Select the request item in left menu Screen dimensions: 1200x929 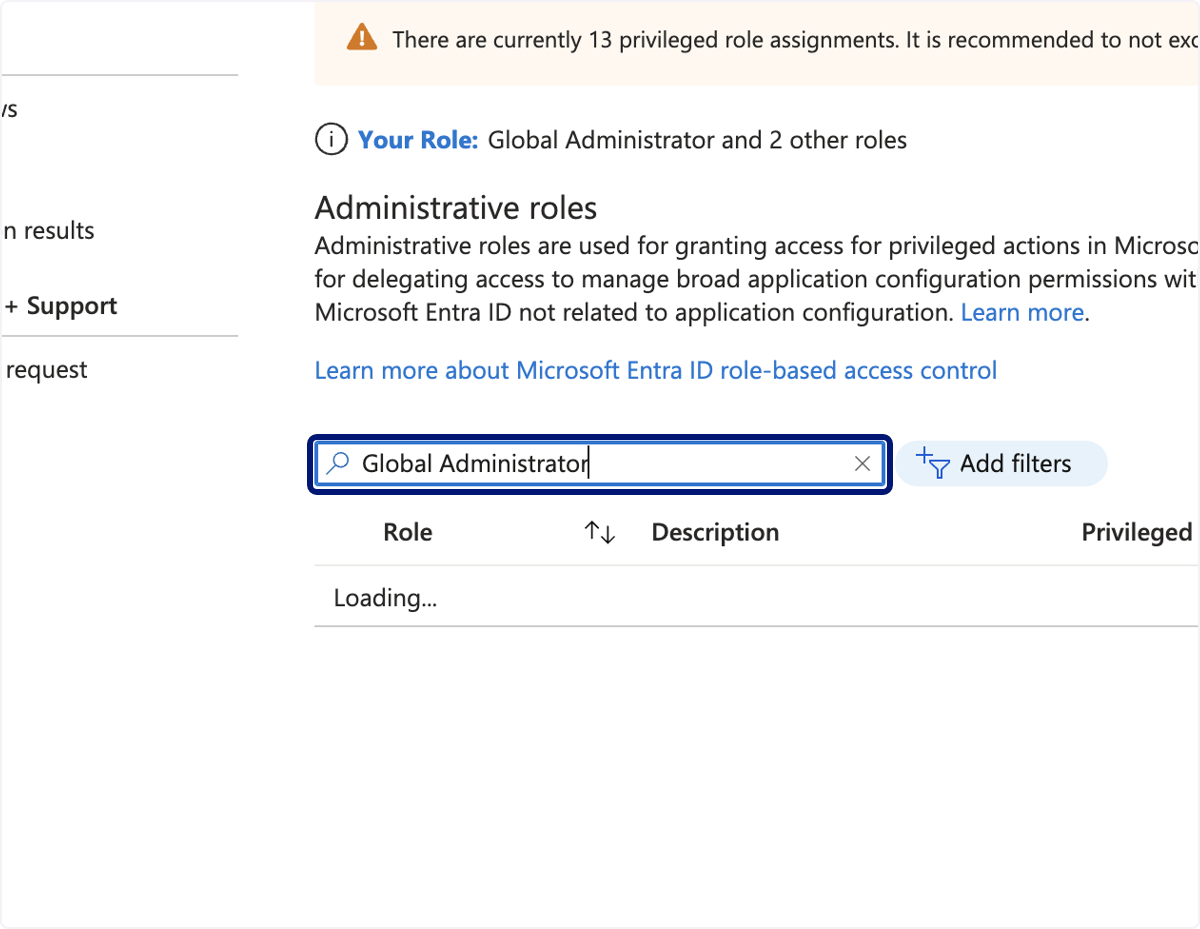(45, 370)
